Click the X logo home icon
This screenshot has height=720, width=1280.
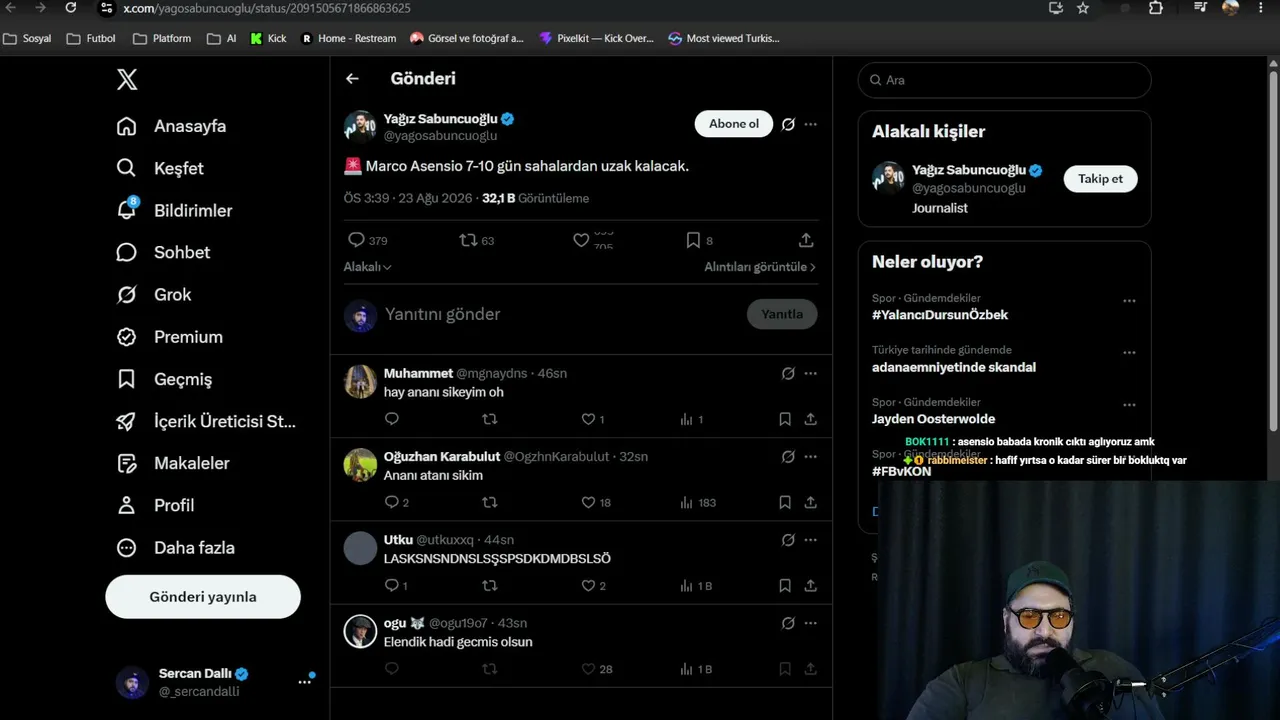point(127,80)
